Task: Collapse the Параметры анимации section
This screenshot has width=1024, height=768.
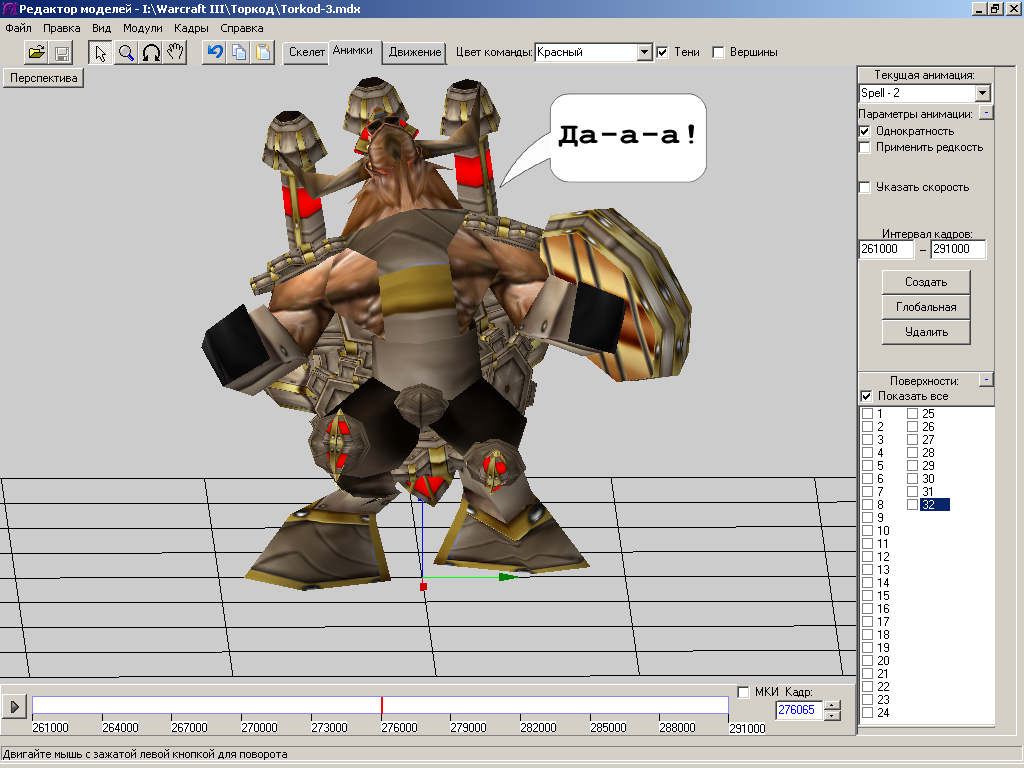Action: pos(986,113)
